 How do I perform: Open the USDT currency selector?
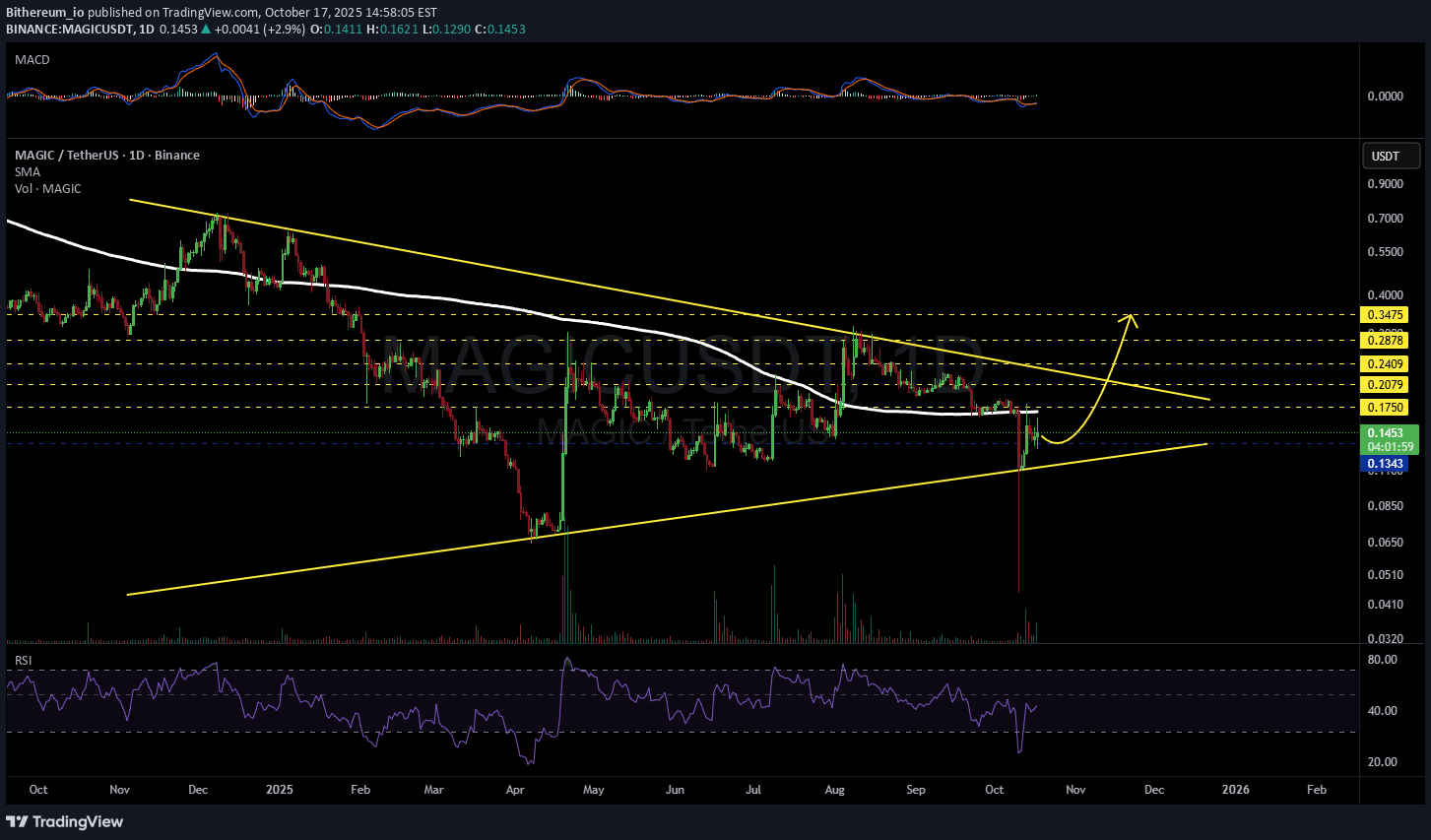1390,156
